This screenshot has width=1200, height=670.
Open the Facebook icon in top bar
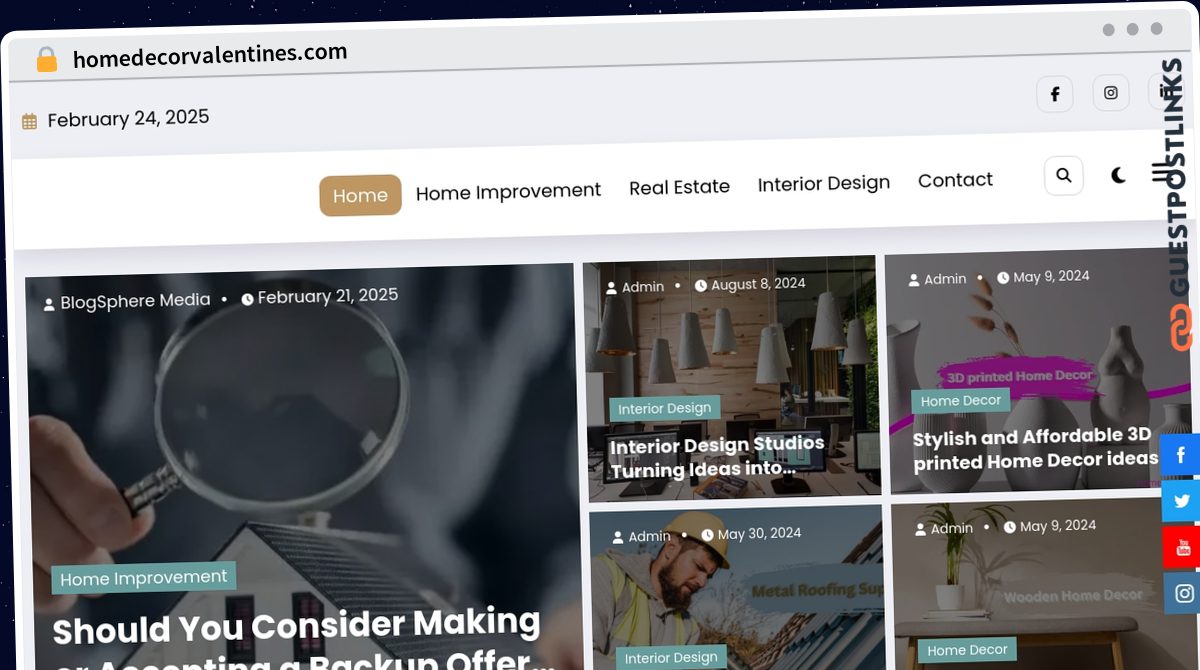1054,94
